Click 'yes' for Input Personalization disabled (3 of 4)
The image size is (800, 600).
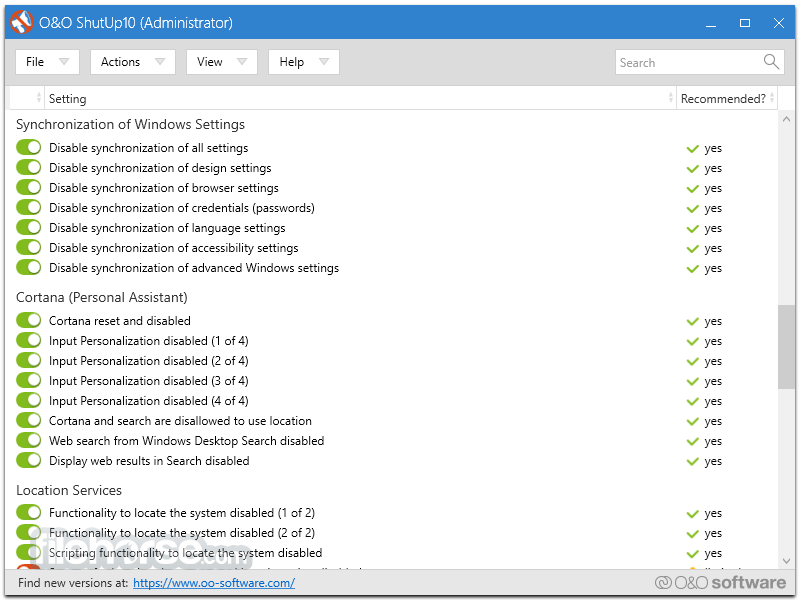713,382
